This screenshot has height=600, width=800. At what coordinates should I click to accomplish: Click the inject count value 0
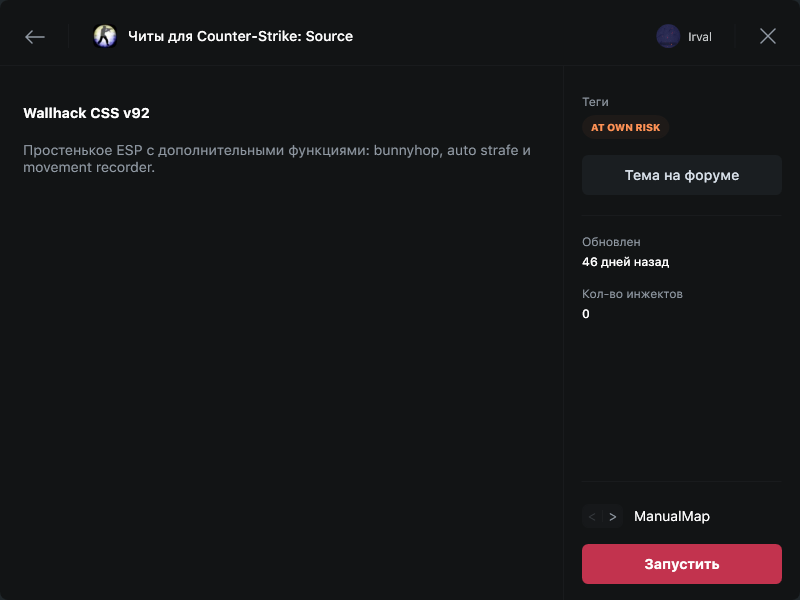pos(586,314)
